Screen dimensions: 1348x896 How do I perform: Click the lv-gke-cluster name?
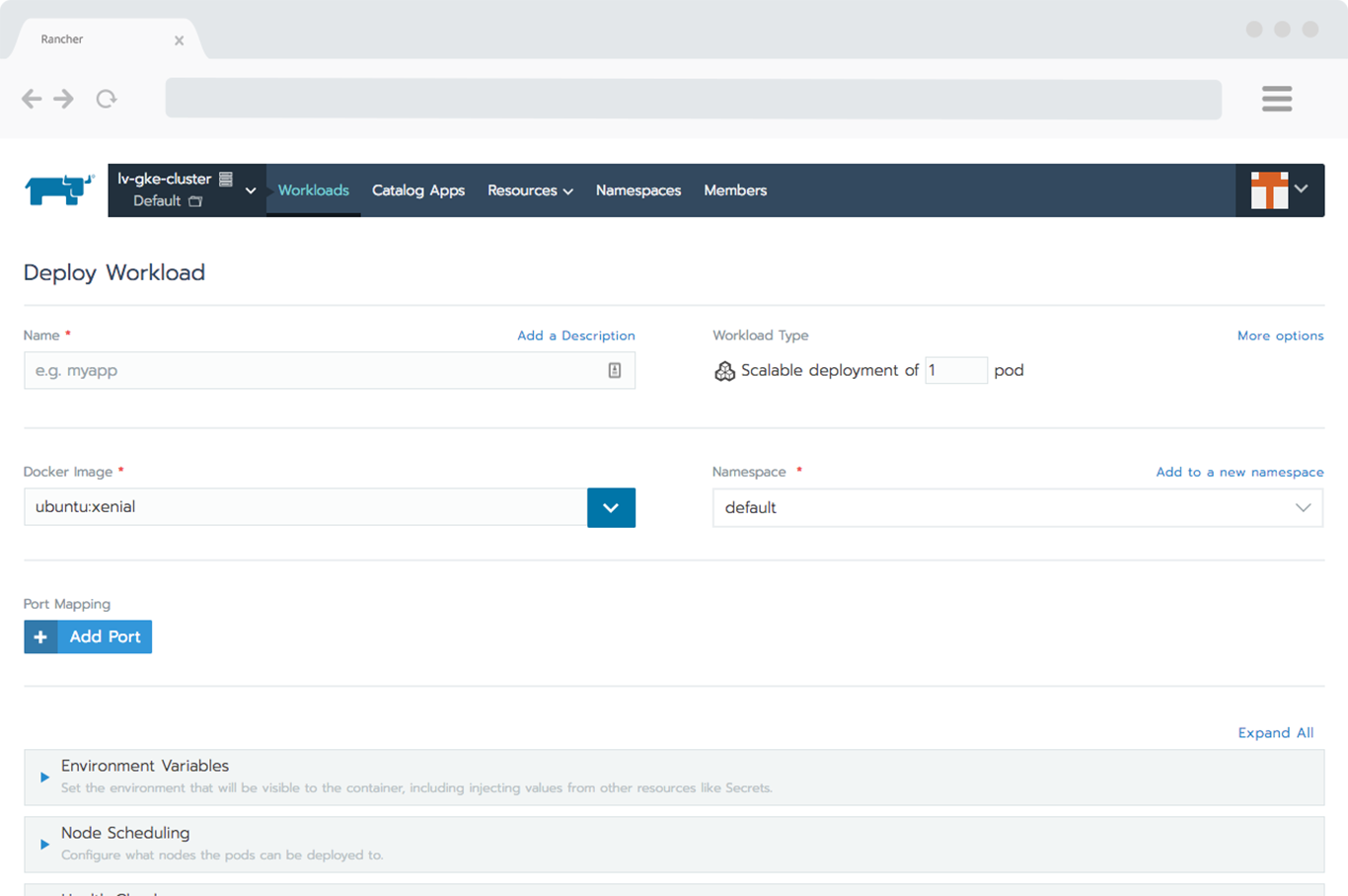164,179
